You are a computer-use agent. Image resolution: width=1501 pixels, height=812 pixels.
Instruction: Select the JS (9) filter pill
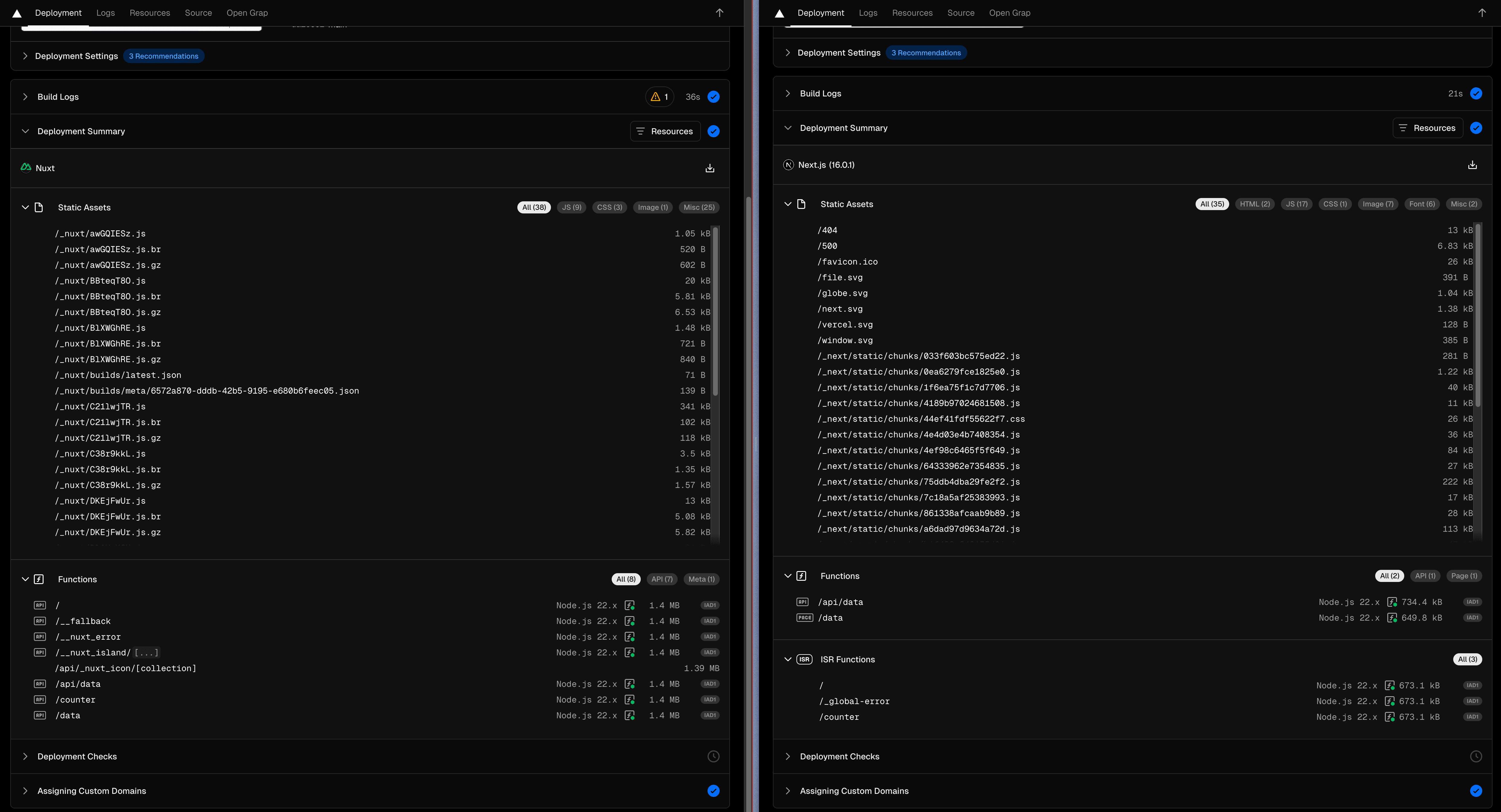point(571,207)
